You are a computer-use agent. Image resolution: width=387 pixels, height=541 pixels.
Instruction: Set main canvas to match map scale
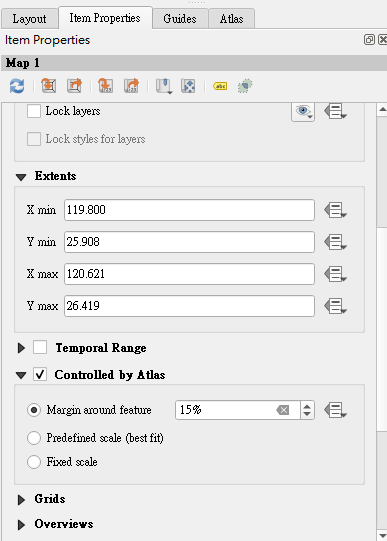coord(131,85)
